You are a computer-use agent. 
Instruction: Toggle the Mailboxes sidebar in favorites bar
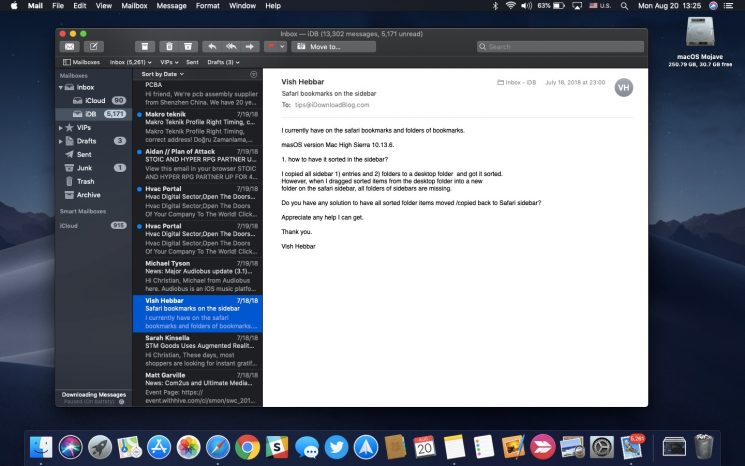coord(81,62)
